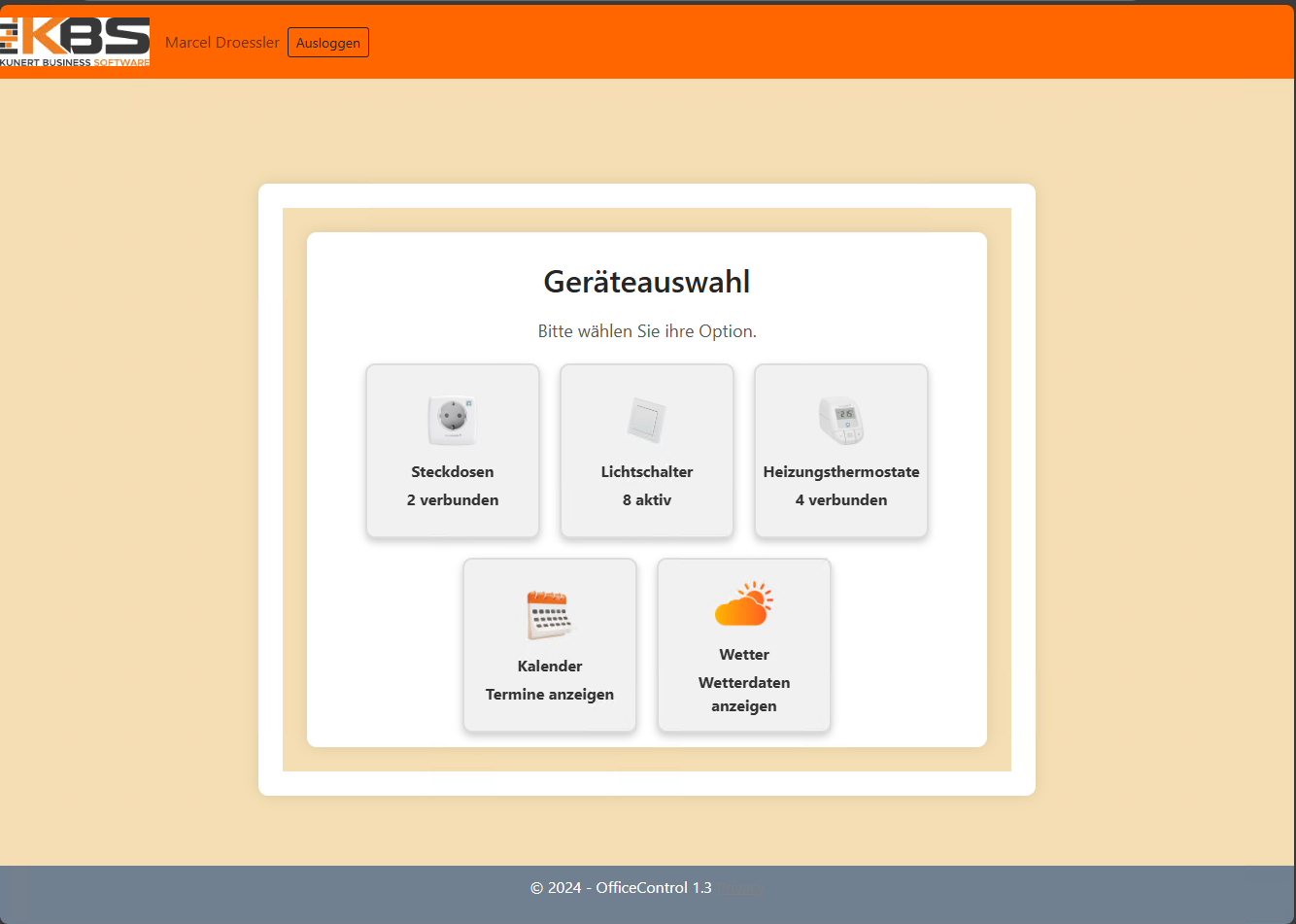Image resolution: width=1296 pixels, height=924 pixels.
Task: Click the Marcel Droessler username text
Action: (222, 42)
